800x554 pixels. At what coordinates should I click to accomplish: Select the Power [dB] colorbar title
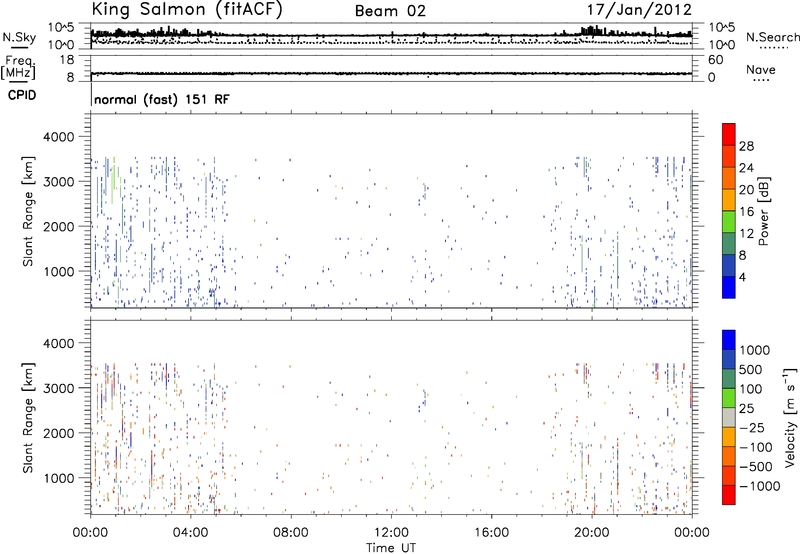coord(763,211)
